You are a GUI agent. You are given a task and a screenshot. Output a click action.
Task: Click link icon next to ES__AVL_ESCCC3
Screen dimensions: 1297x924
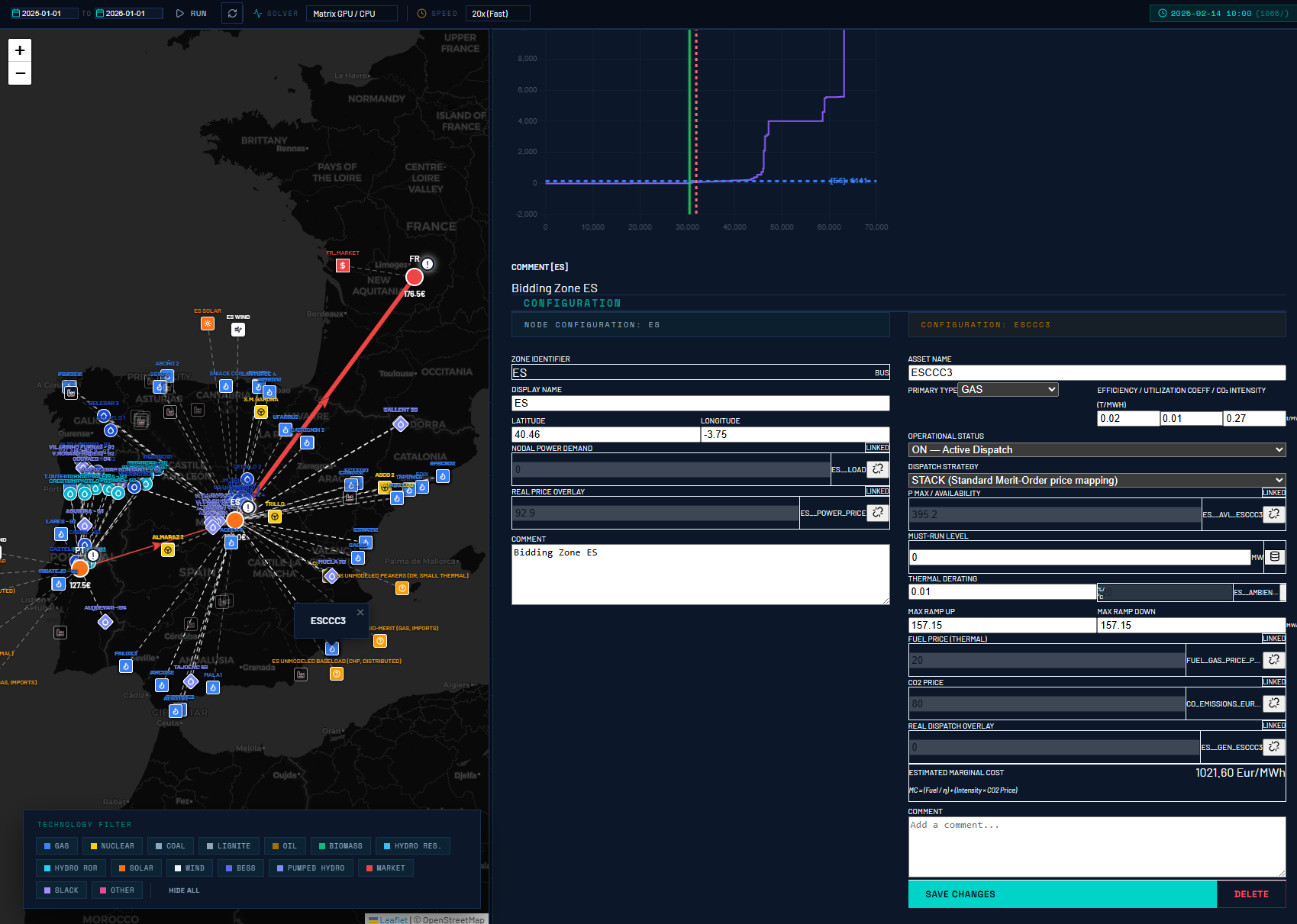[x=1274, y=514]
